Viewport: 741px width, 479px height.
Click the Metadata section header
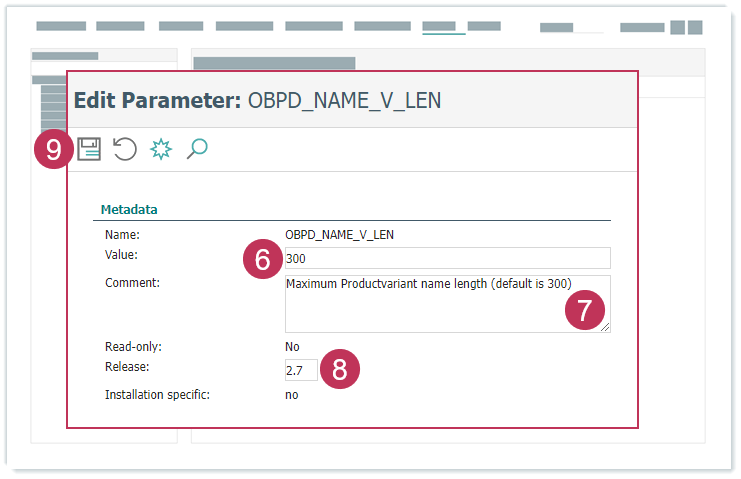129,210
